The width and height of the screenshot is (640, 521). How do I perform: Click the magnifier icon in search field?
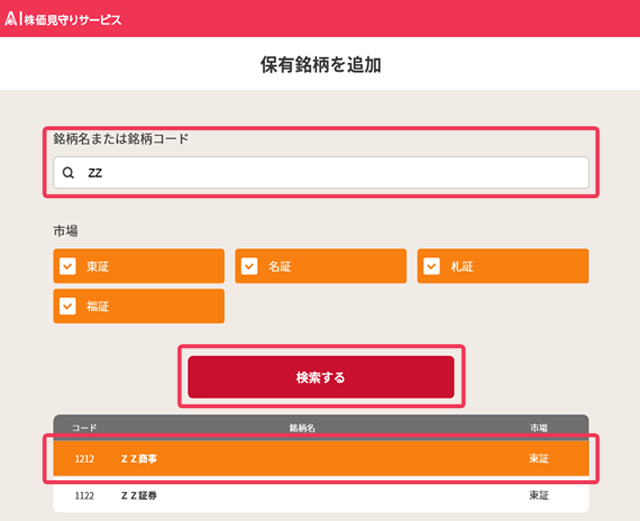(68, 173)
